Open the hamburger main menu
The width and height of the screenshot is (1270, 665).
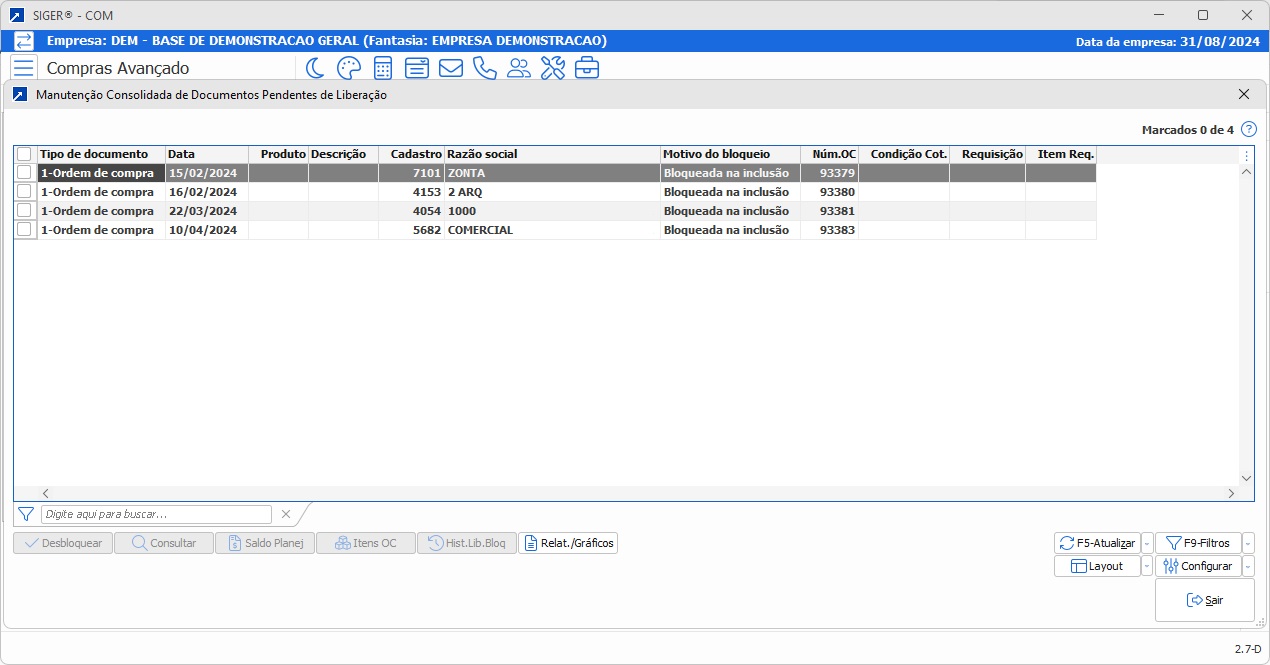coord(24,68)
